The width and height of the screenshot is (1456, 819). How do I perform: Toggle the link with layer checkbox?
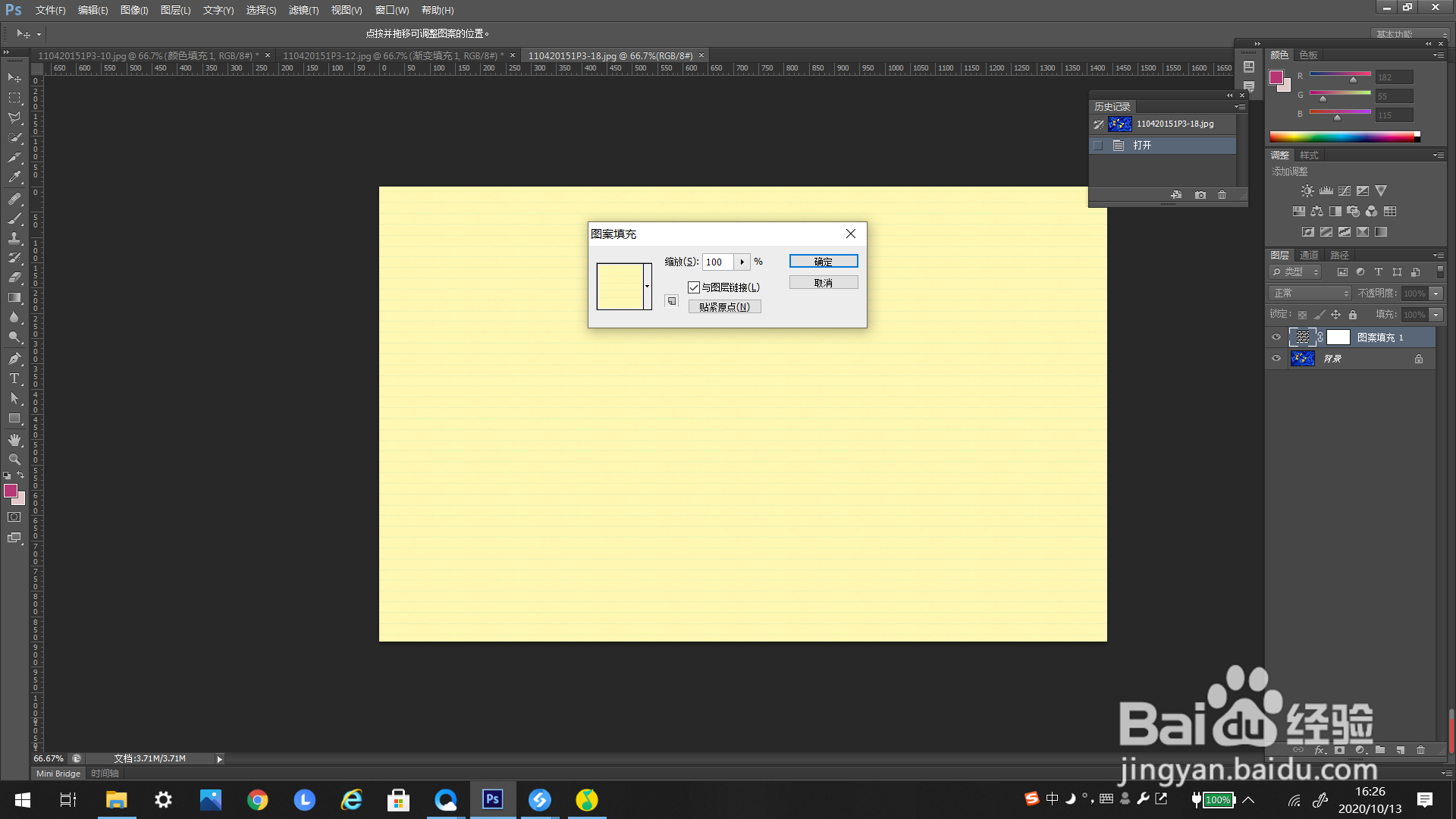click(x=693, y=287)
